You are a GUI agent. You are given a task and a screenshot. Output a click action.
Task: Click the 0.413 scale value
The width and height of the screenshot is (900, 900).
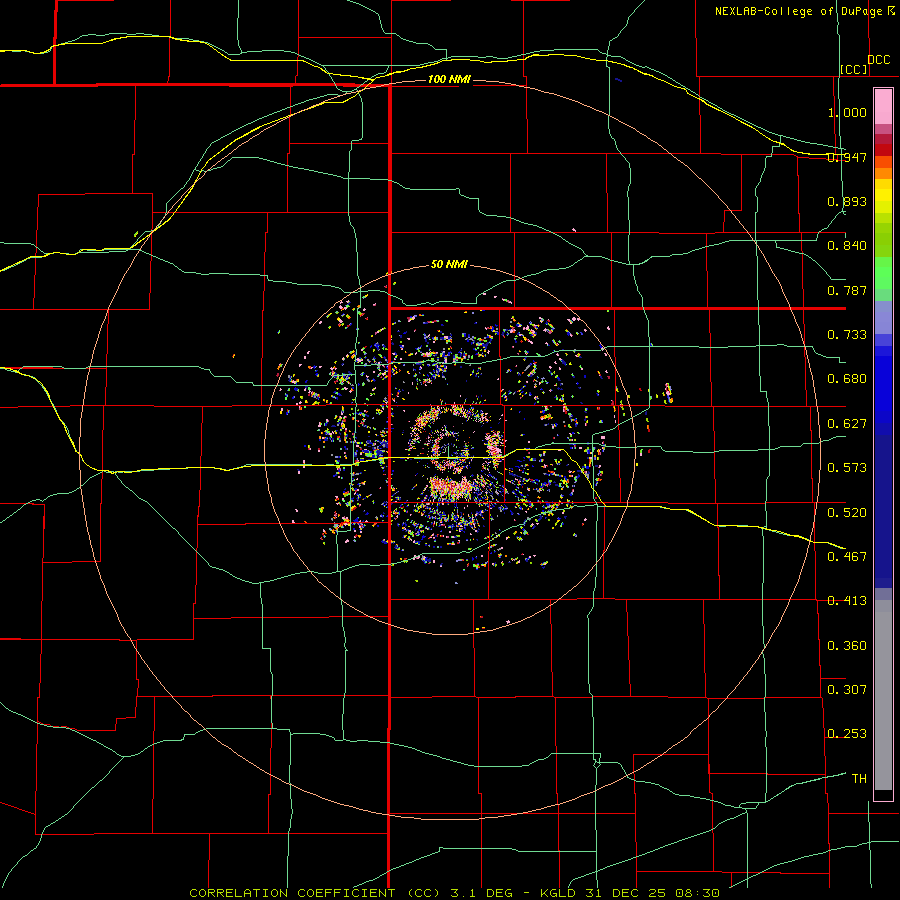coord(847,601)
